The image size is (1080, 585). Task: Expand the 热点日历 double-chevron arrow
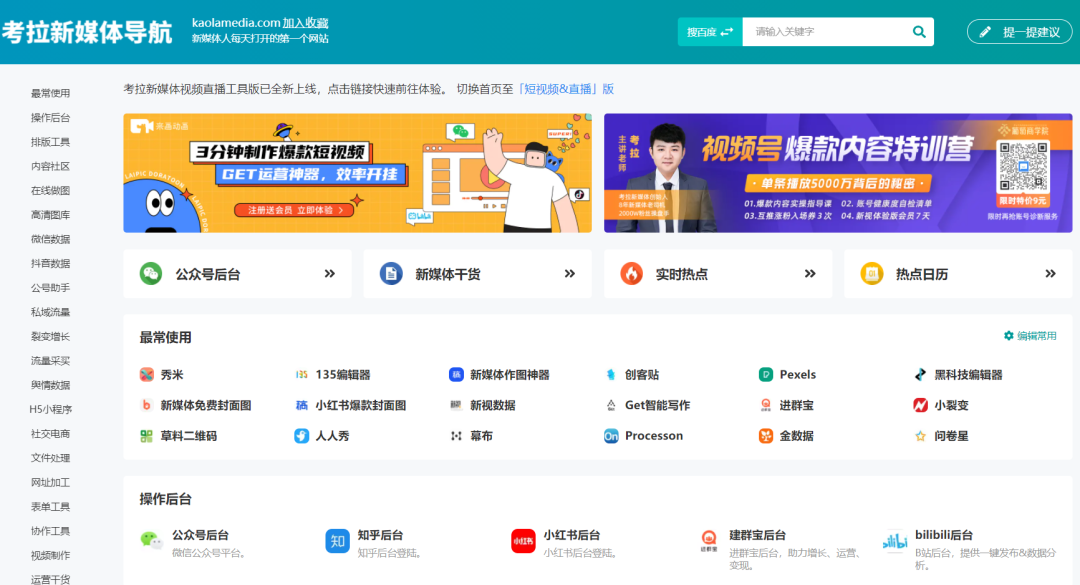(1050, 274)
